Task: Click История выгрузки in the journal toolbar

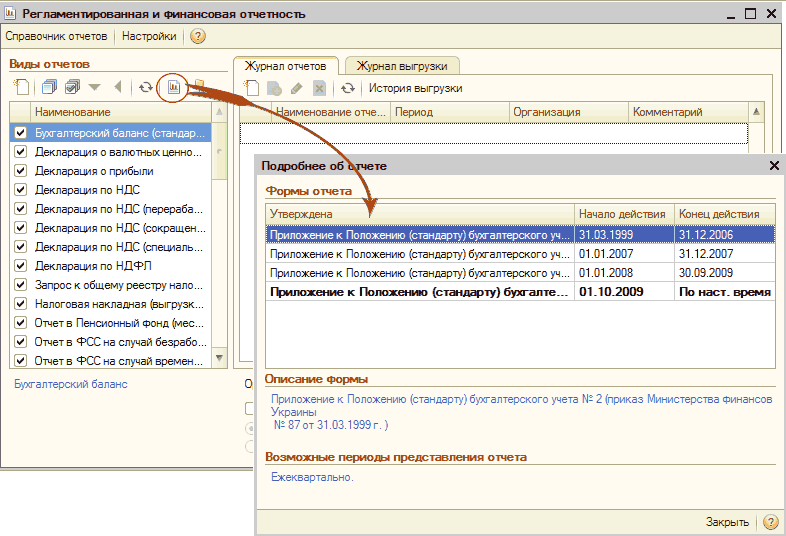Action: point(416,88)
